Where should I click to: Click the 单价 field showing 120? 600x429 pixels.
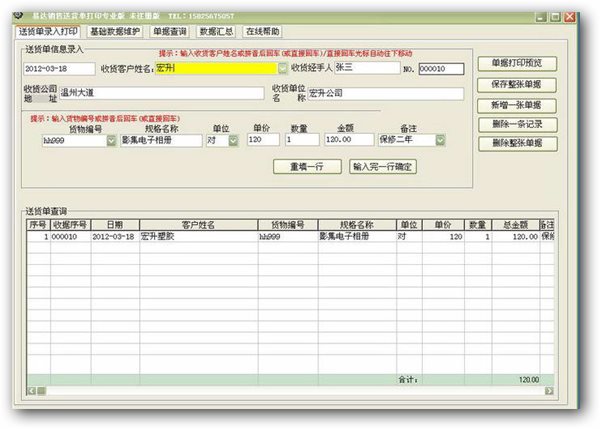(263, 139)
